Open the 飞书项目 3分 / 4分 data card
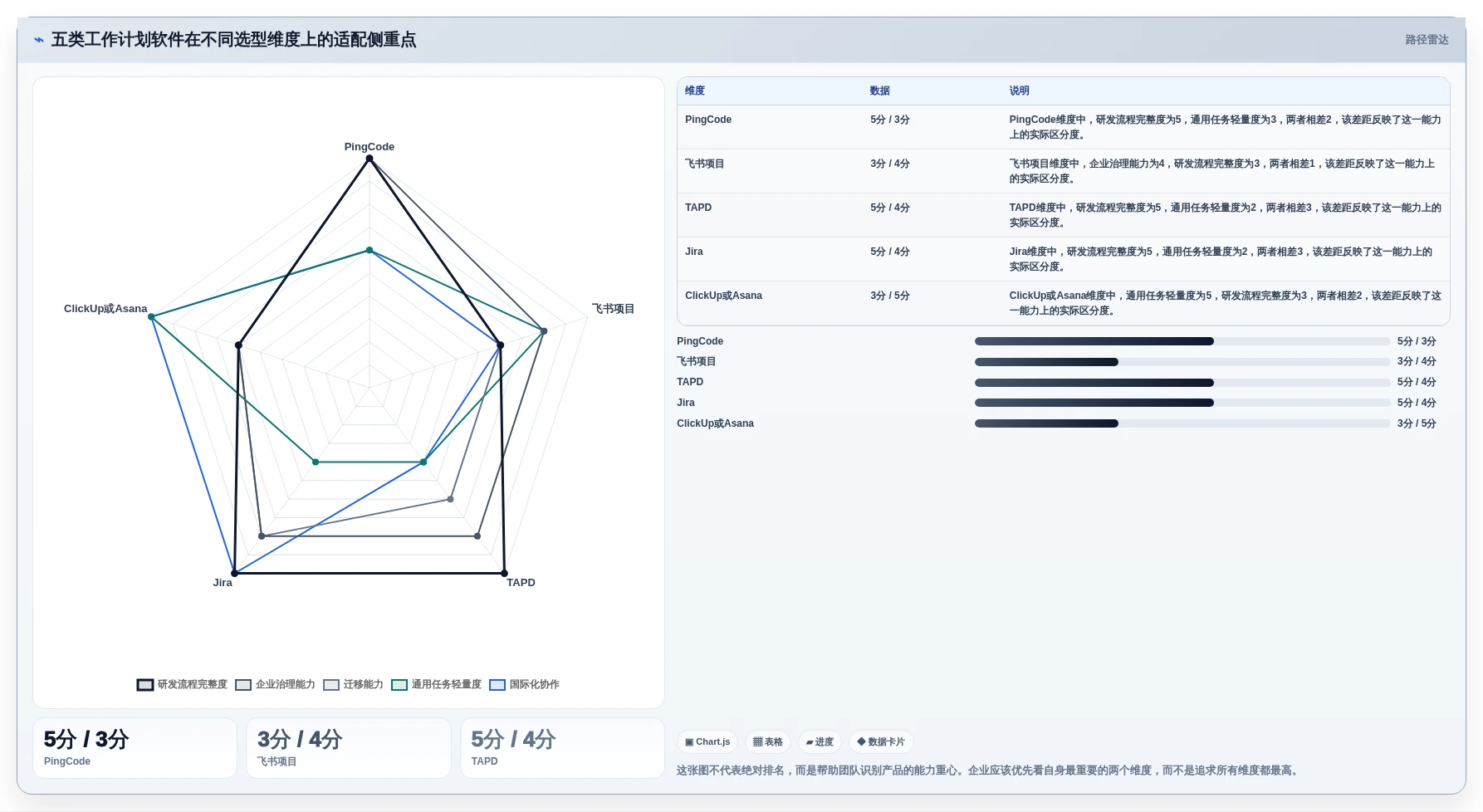The image size is (1483, 812). click(349, 748)
